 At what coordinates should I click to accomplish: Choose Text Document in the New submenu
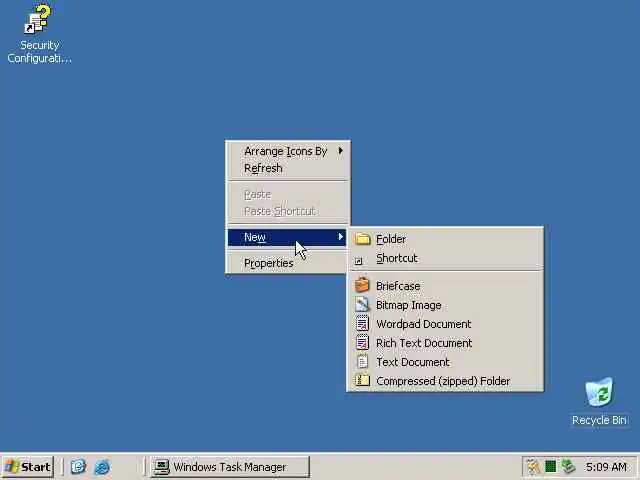pos(445,362)
